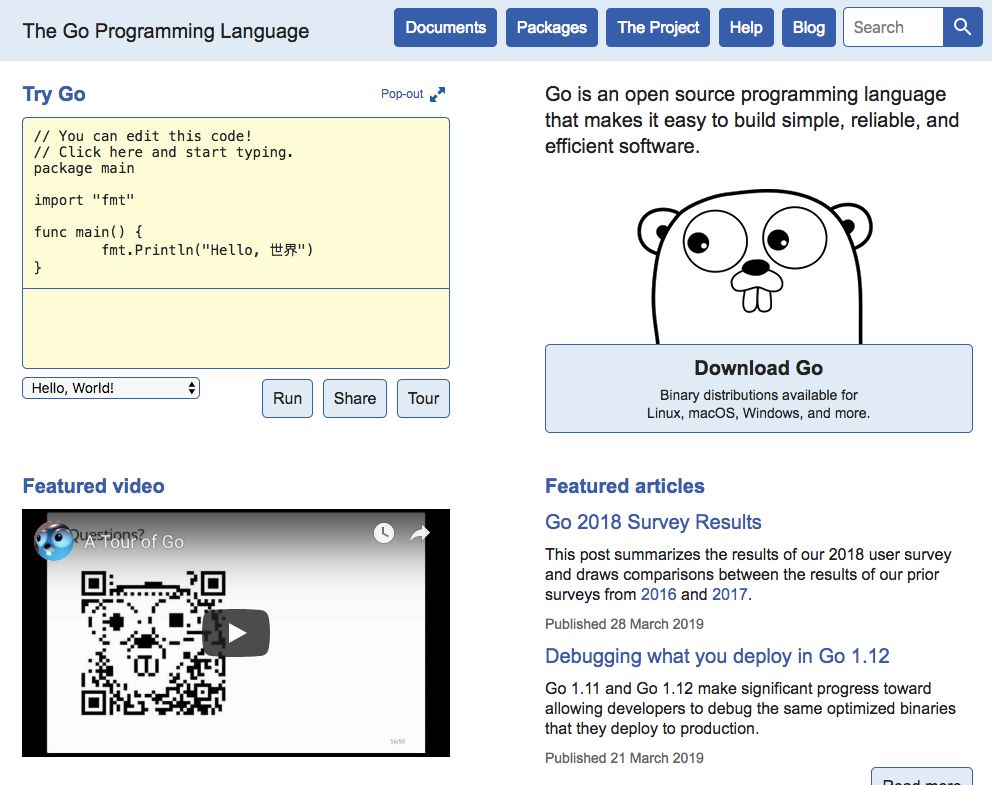The height and width of the screenshot is (785, 992).
Task: Click the Featured articles heading
Action: point(625,486)
